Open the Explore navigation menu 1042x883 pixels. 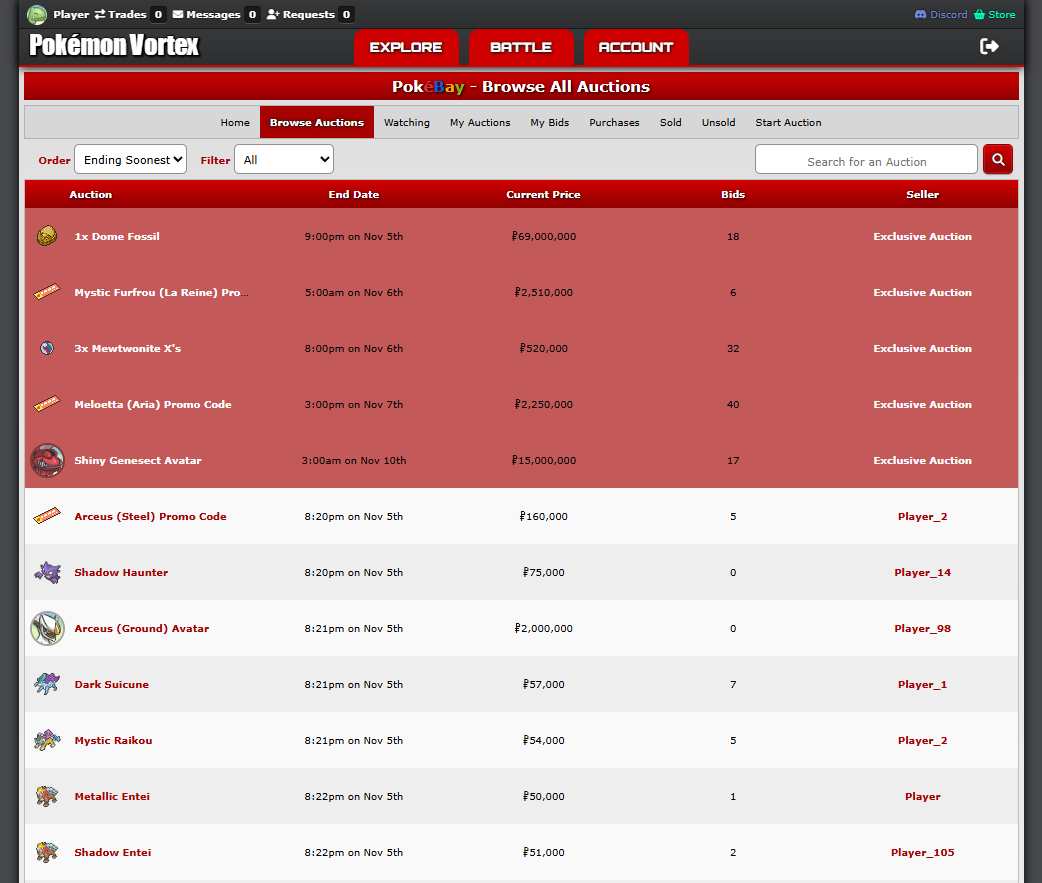tap(406, 47)
